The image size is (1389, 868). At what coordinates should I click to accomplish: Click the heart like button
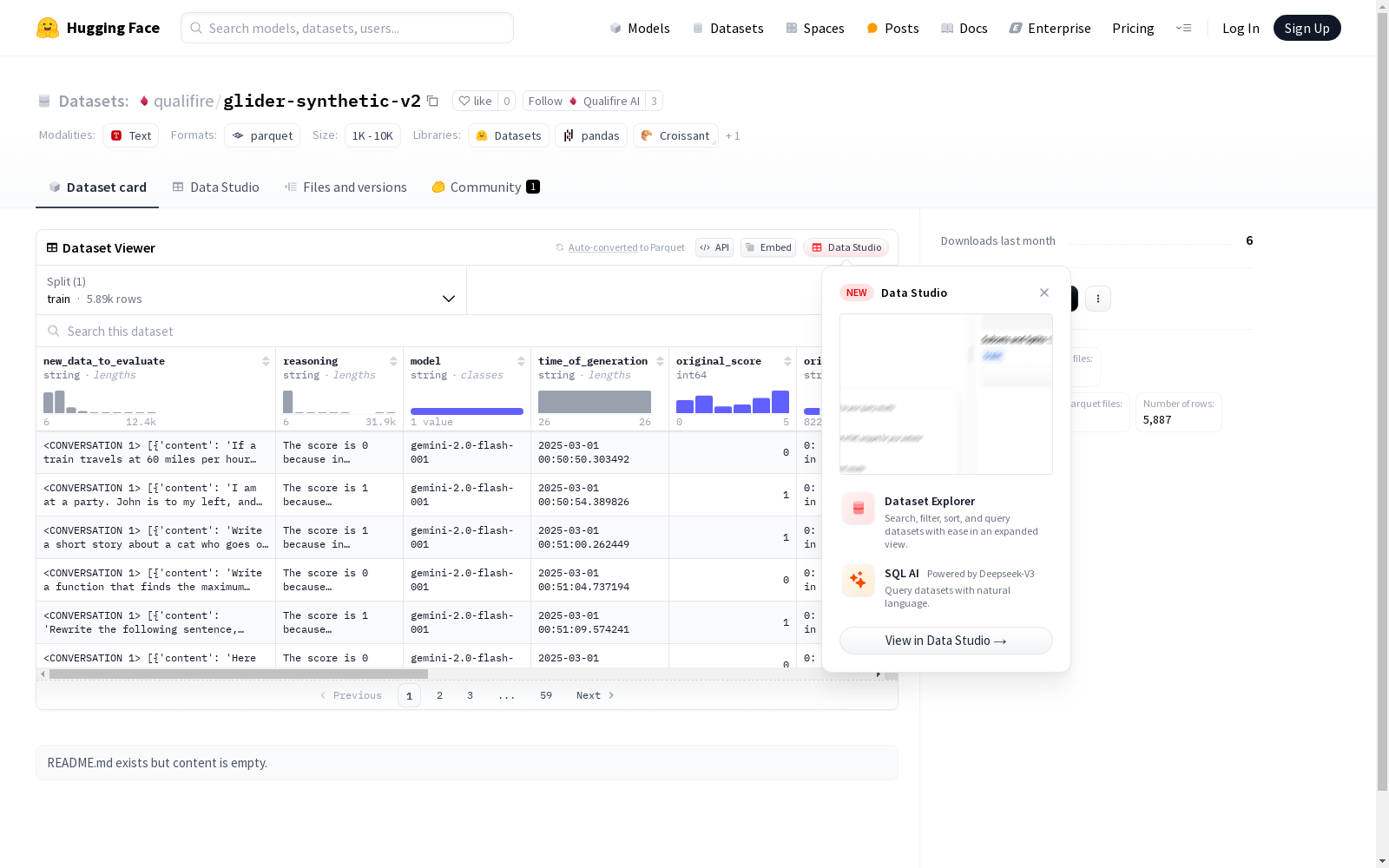pos(475,101)
